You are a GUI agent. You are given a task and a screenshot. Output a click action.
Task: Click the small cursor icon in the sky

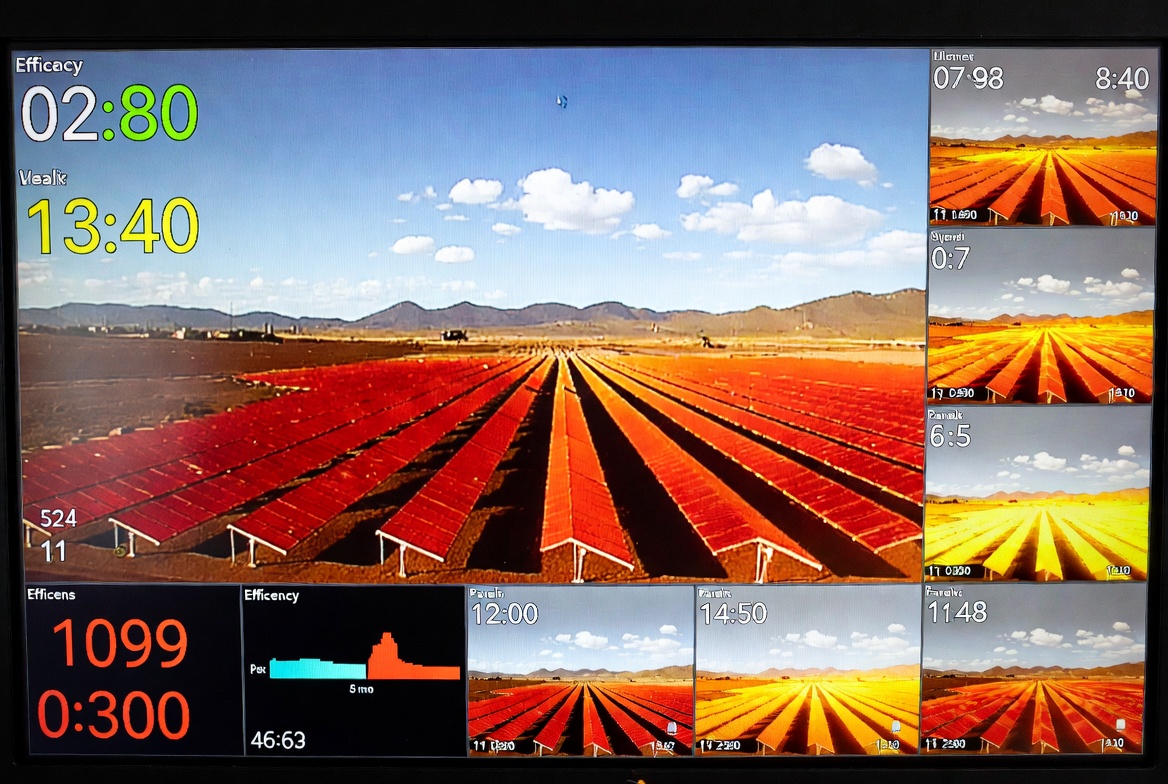pos(562,101)
